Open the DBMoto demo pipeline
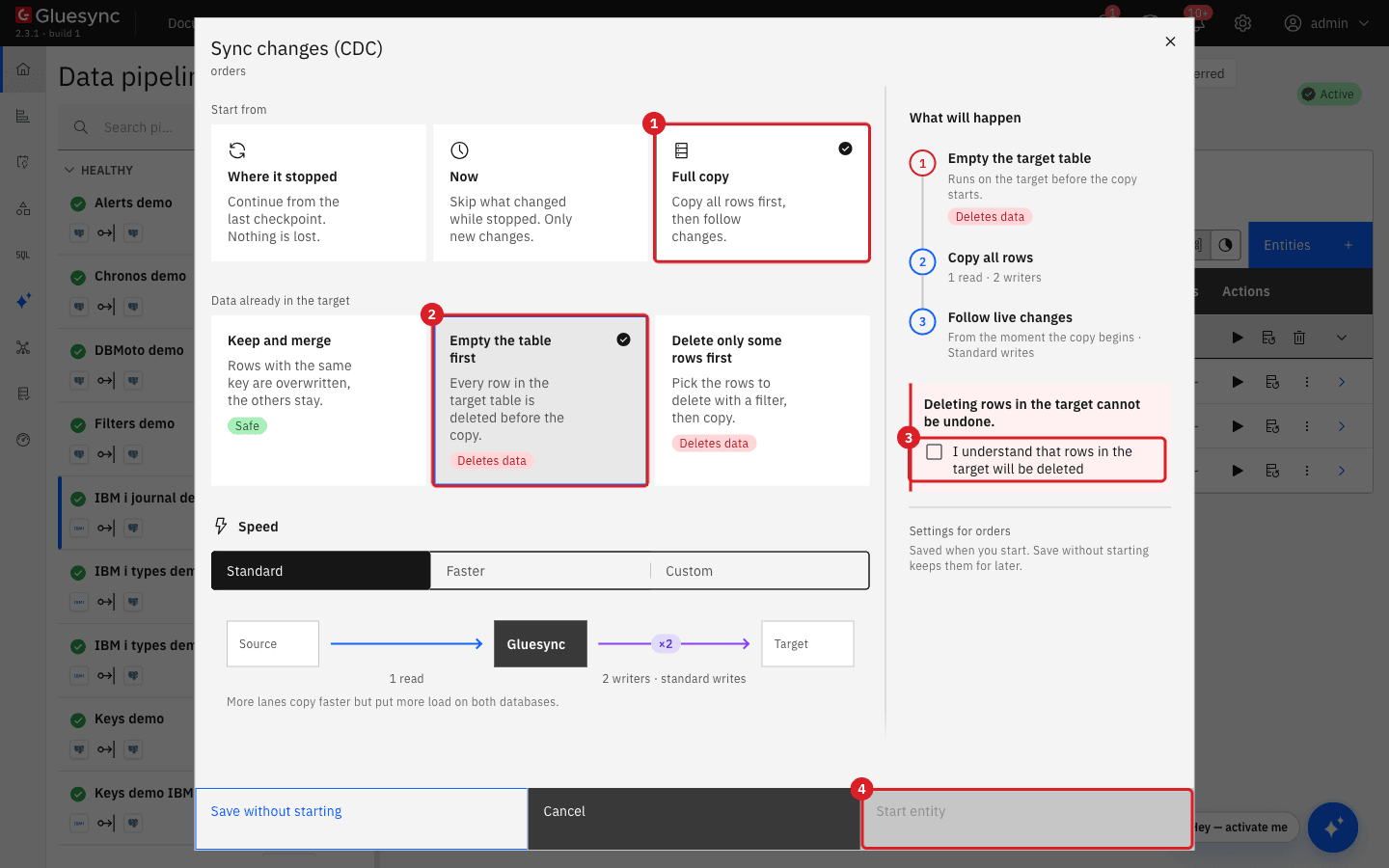Viewport: 1389px width, 868px height. [x=139, y=350]
